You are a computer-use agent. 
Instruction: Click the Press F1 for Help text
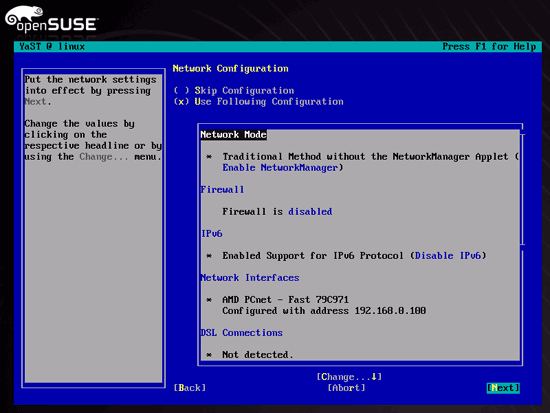pyautogui.click(x=489, y=47)
